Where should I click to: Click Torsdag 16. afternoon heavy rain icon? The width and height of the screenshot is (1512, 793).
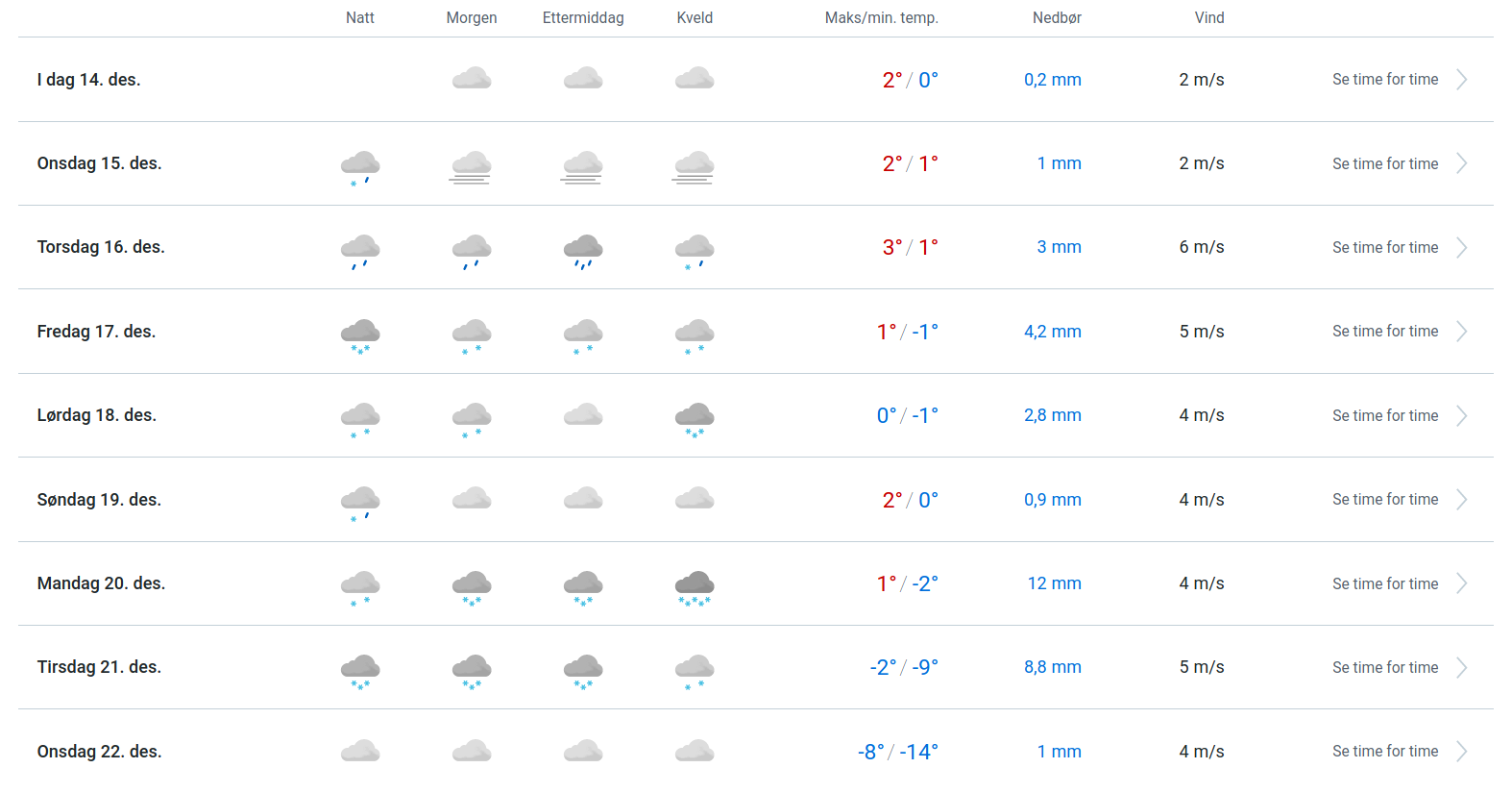click(583, 249)
